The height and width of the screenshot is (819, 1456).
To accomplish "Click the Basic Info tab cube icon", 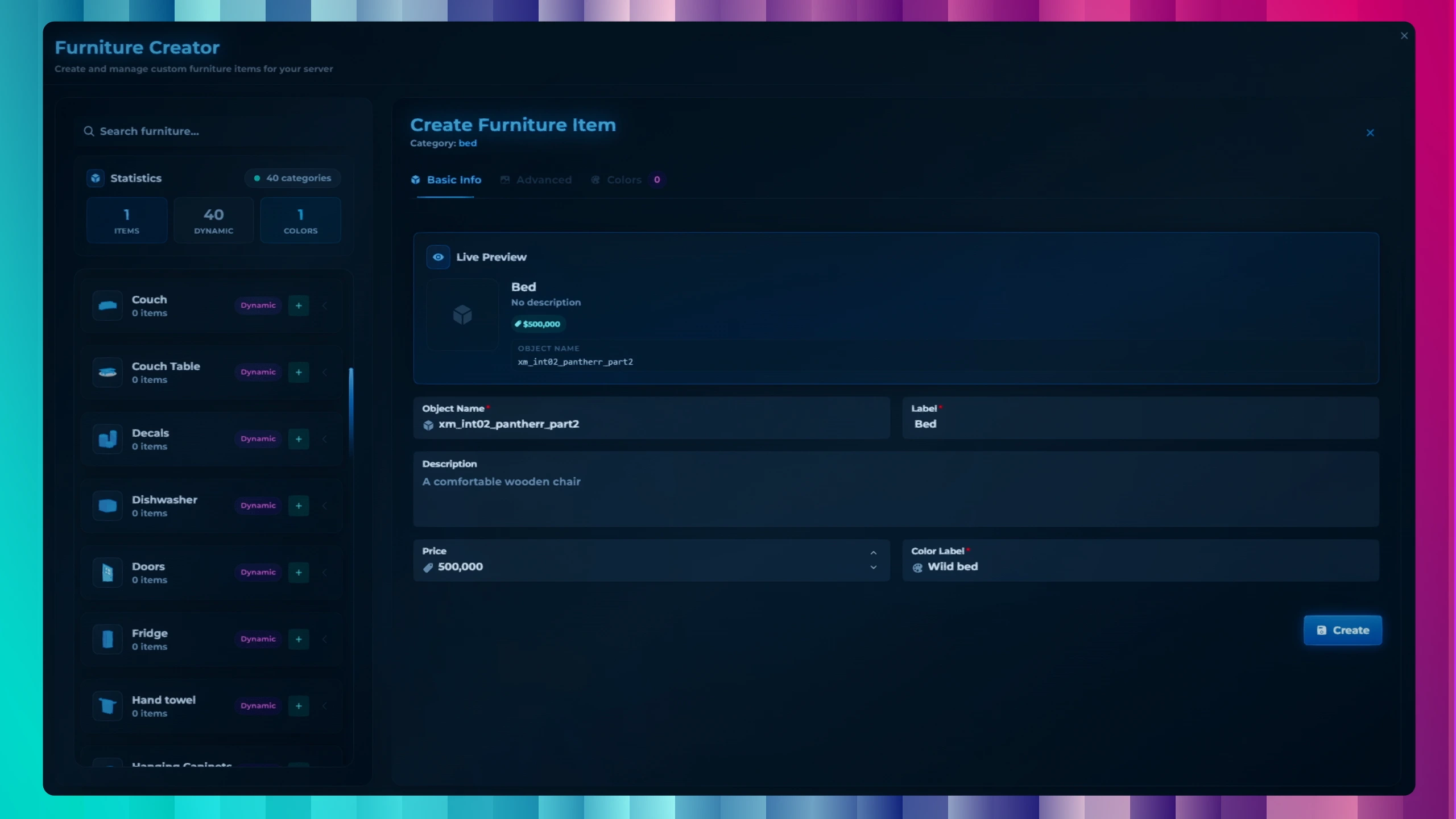I will [416, 180].
